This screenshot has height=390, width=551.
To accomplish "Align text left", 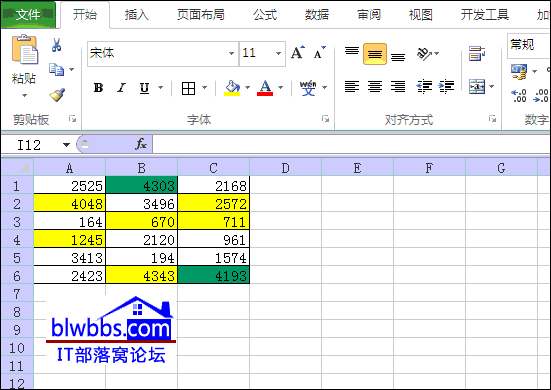I will point(352,86).
